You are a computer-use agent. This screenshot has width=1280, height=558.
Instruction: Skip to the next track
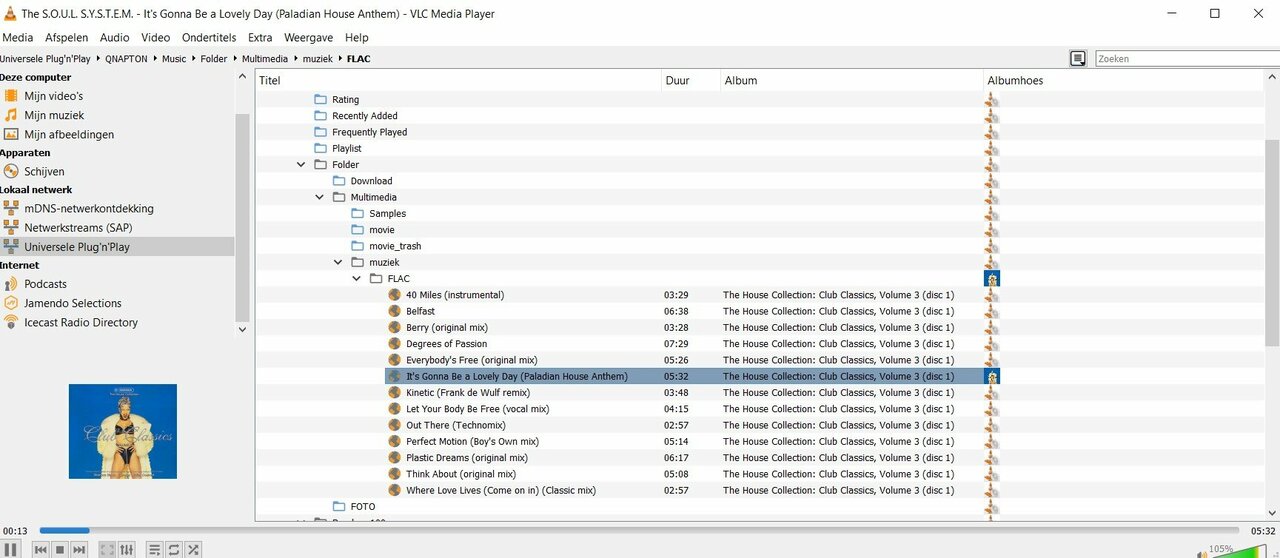tap(79, 549)
